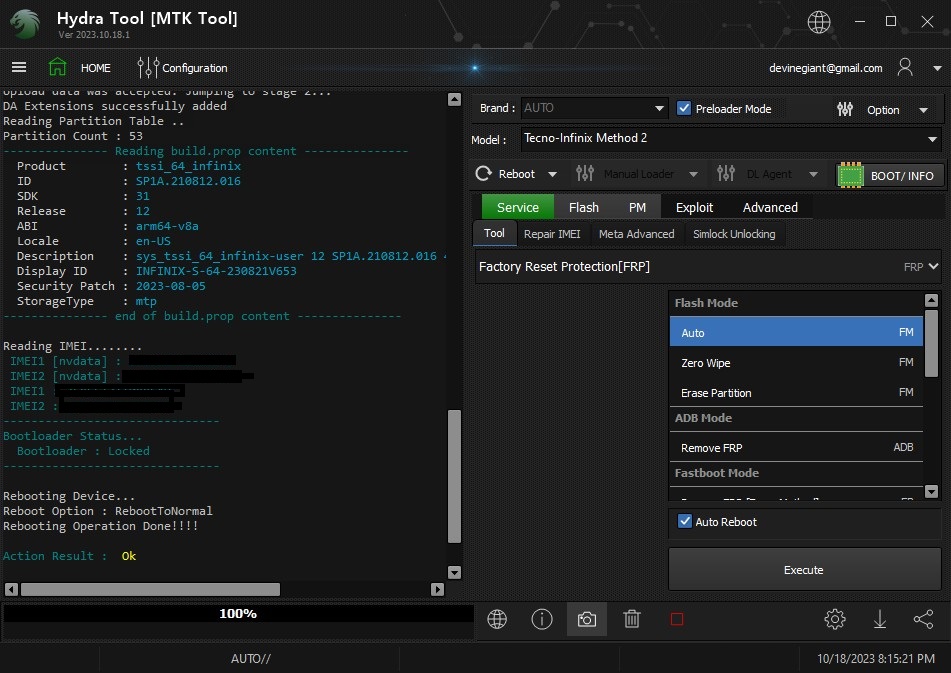Open the Reboot dropdown arrow

point(552,174)
